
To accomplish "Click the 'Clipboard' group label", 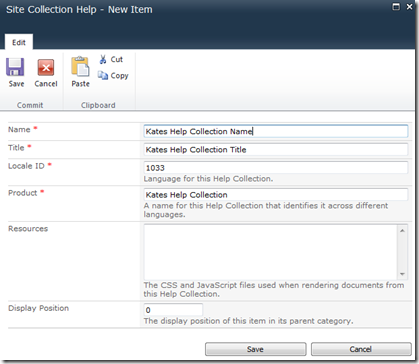I will [x=98, y=105].
